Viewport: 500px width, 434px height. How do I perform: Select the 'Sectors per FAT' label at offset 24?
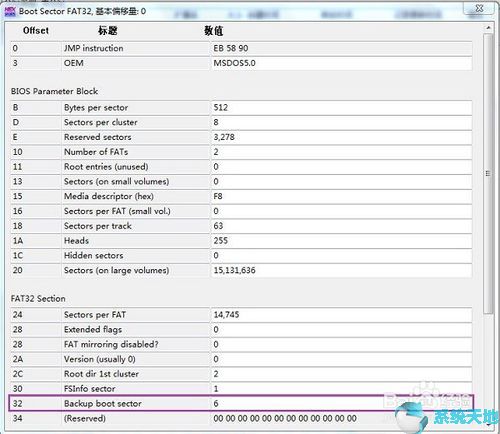[95, 315]
